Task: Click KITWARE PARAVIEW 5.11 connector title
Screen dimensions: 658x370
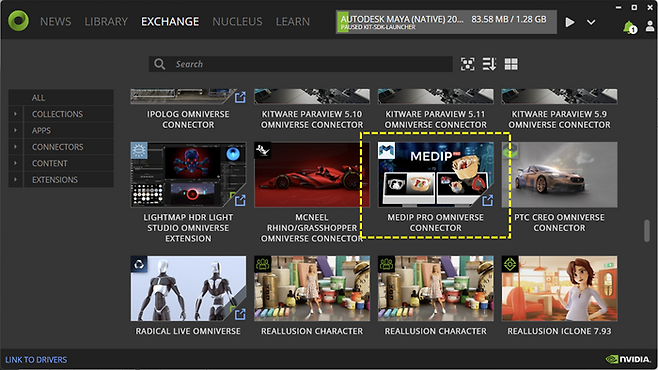Action: tap(436, 120)
